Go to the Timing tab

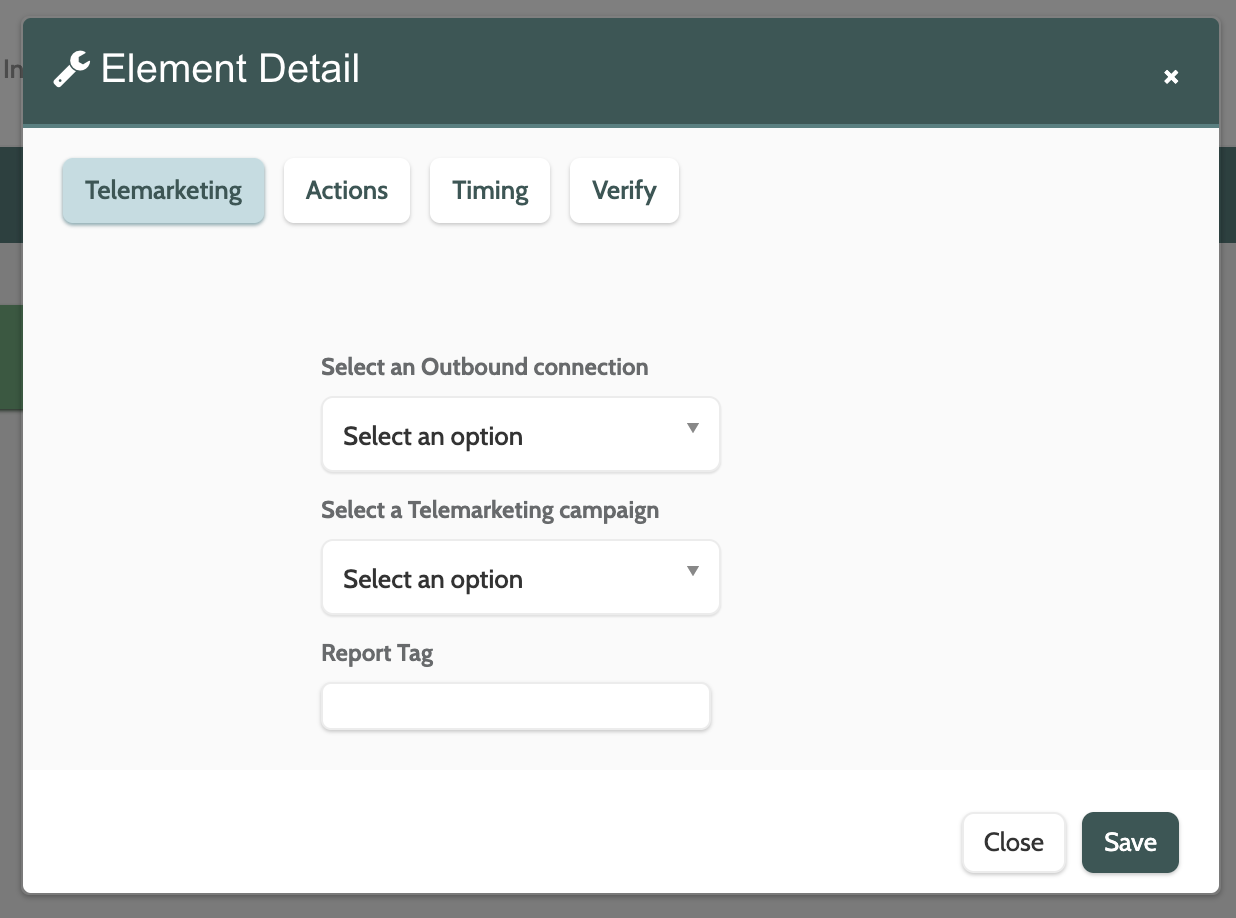490,191
